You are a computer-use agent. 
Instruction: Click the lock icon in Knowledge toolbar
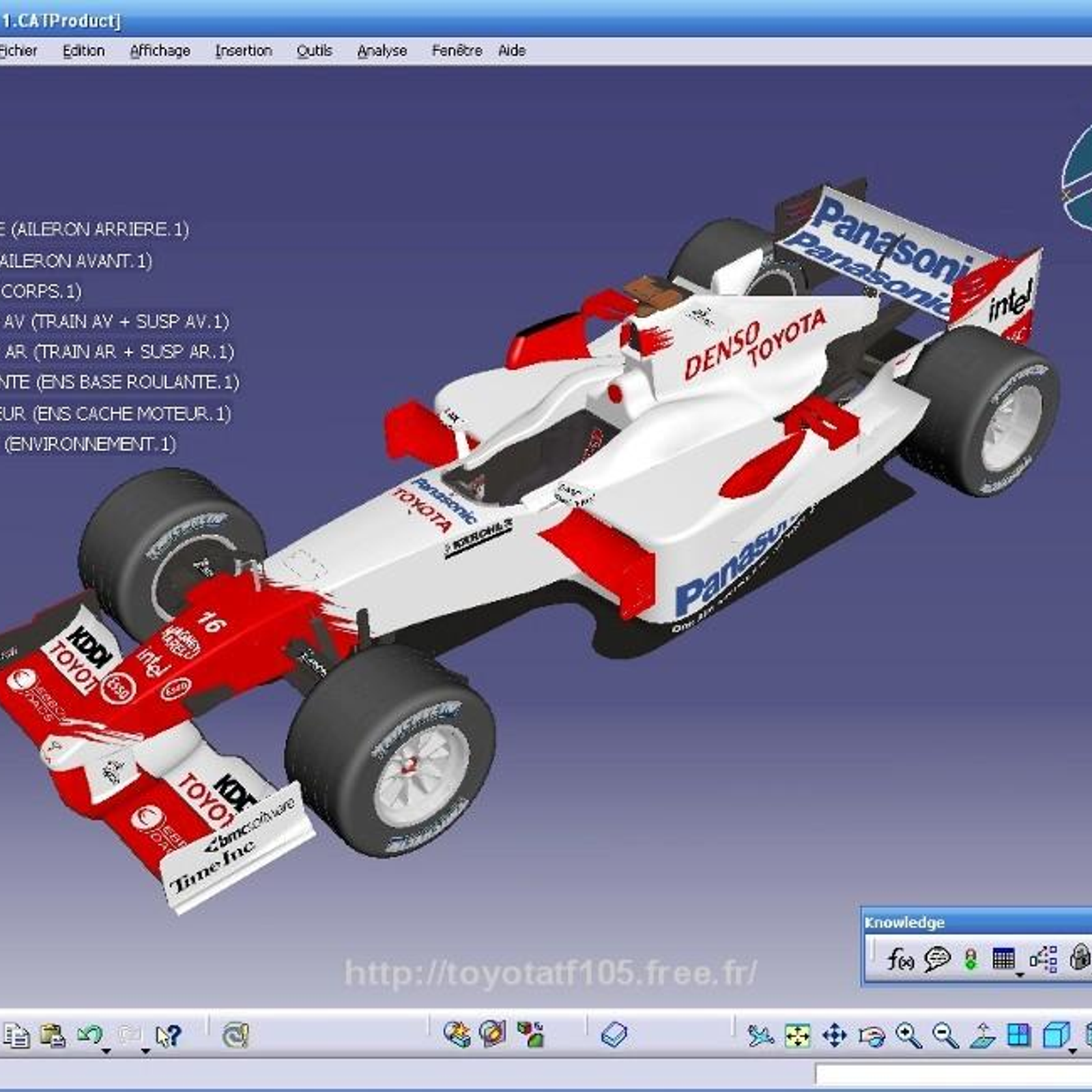click(1080, 958)
